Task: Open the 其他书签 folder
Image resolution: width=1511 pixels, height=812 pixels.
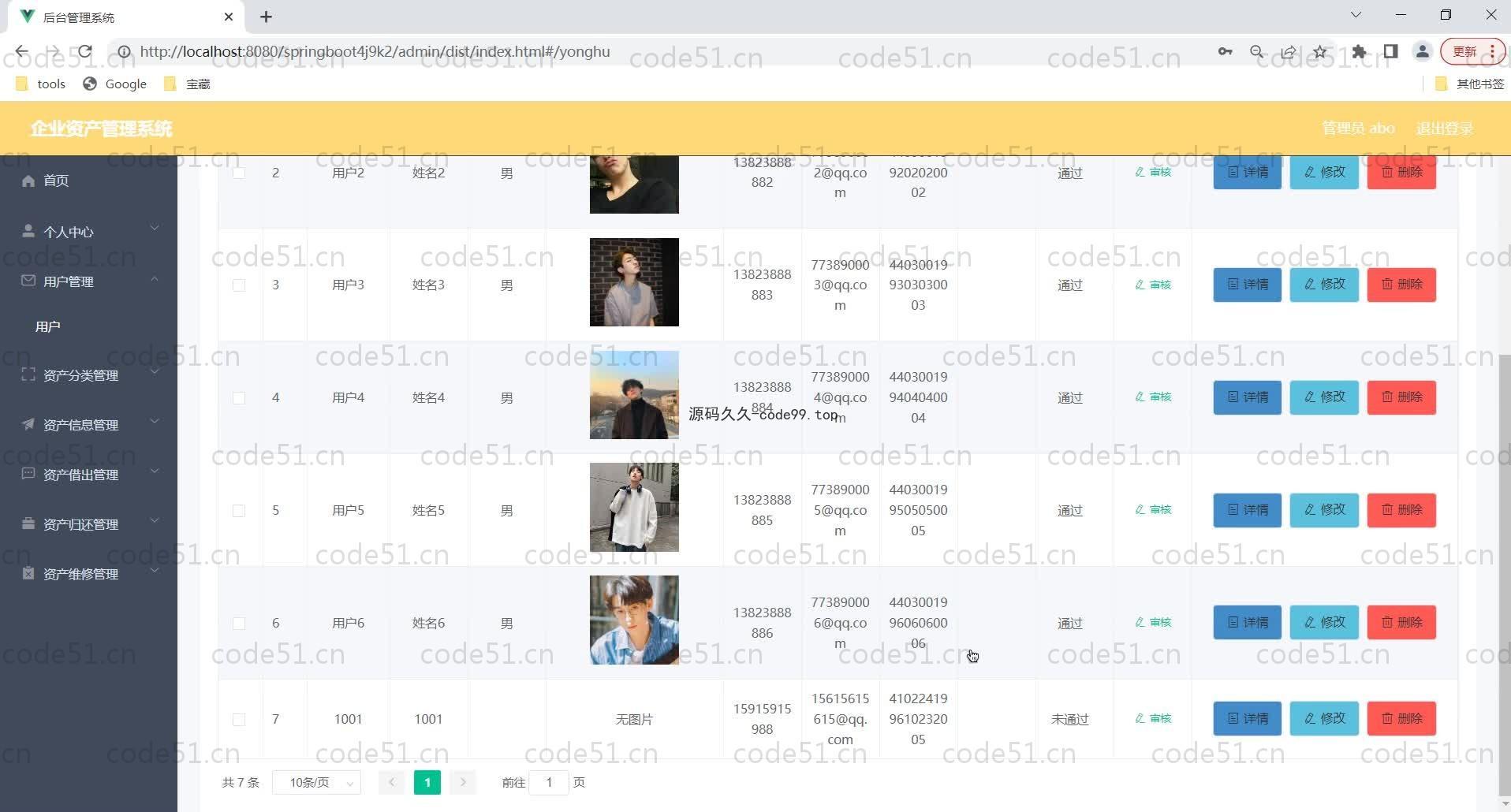Action: (x=1470, y=84)
